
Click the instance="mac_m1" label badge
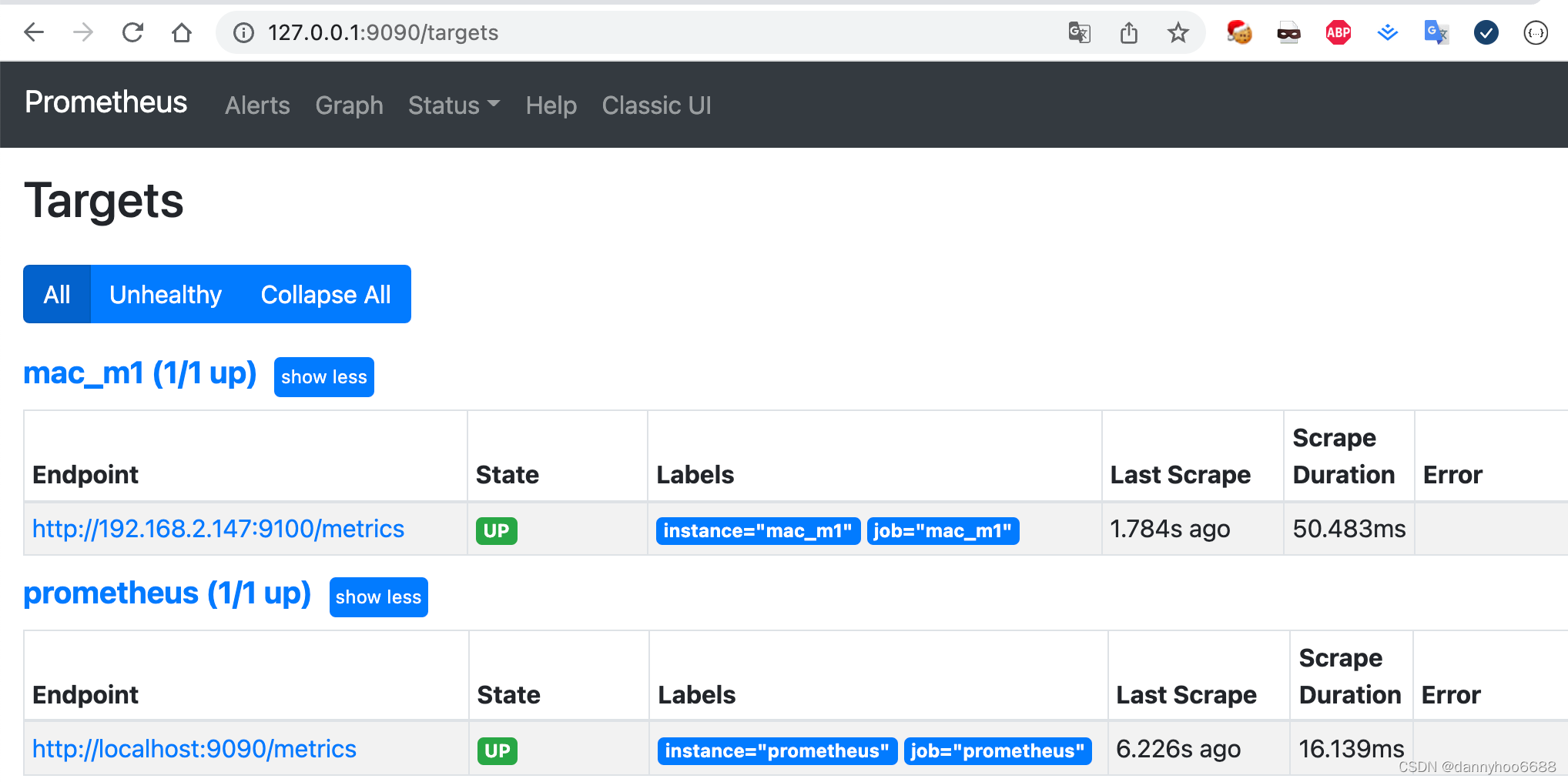pos(758,530)
